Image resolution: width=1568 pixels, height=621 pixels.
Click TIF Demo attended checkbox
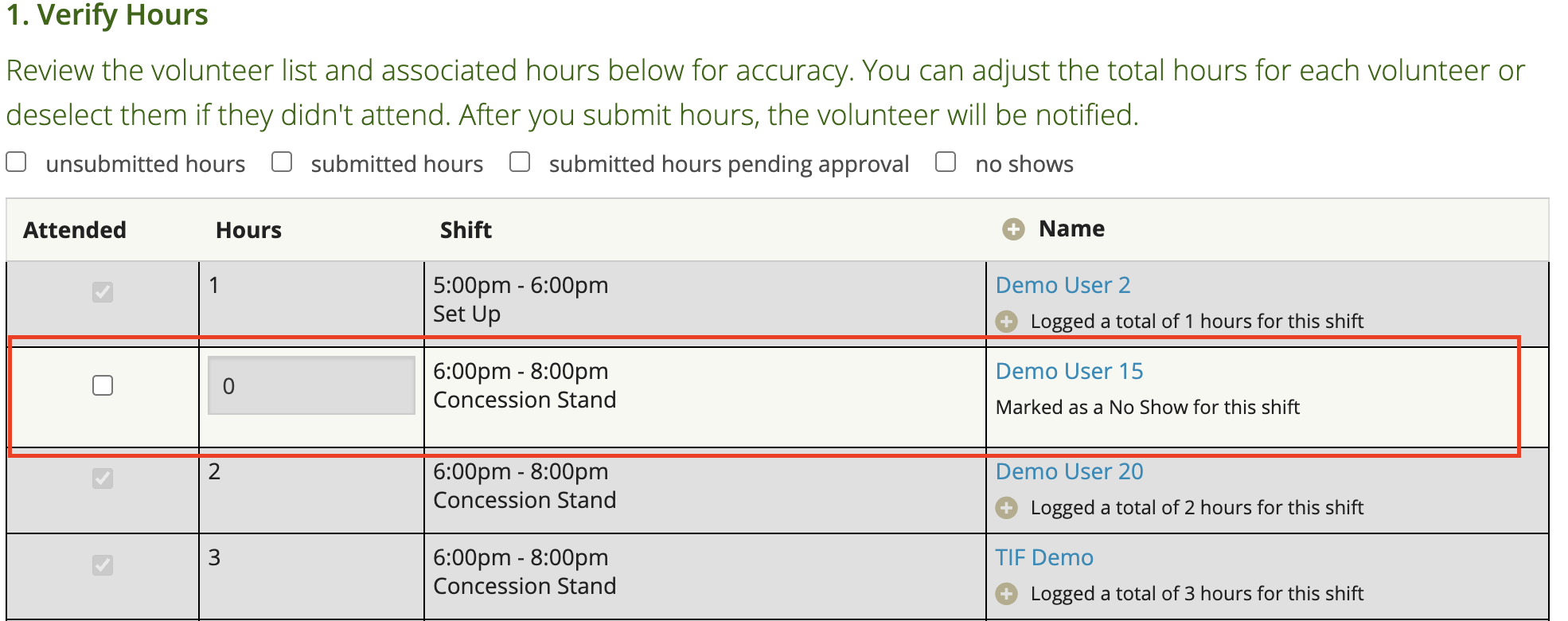point(103,565)
